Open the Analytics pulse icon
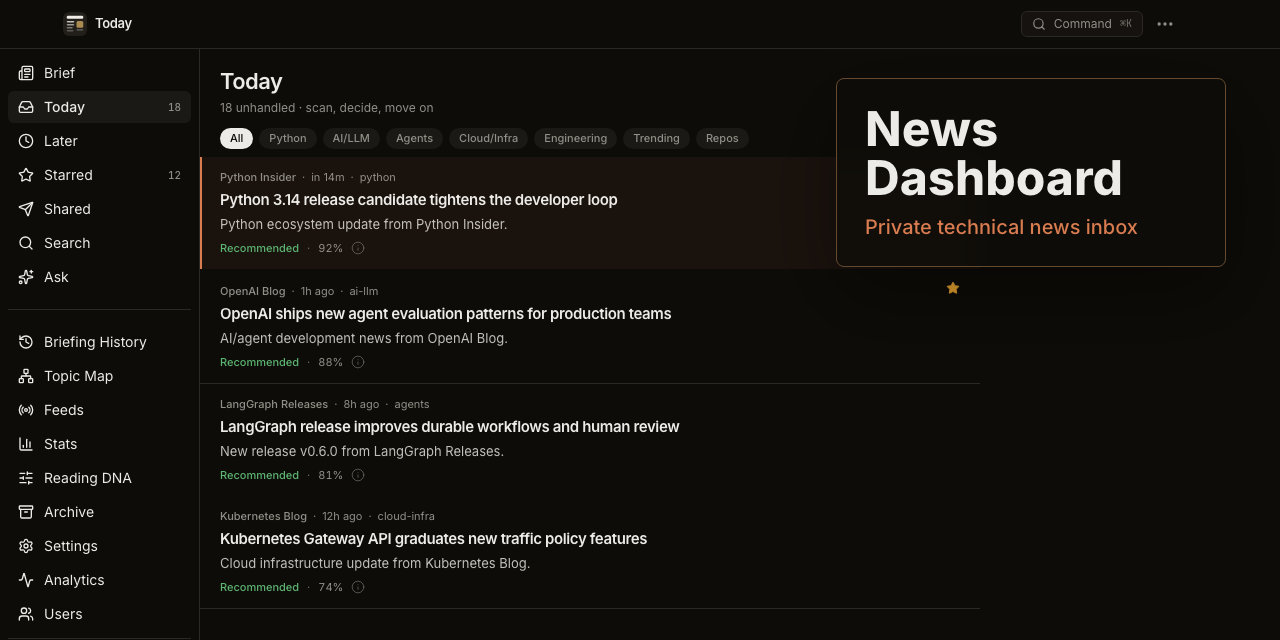The width and height of the screenshot is (1280, 640). (x=26, y=580)
